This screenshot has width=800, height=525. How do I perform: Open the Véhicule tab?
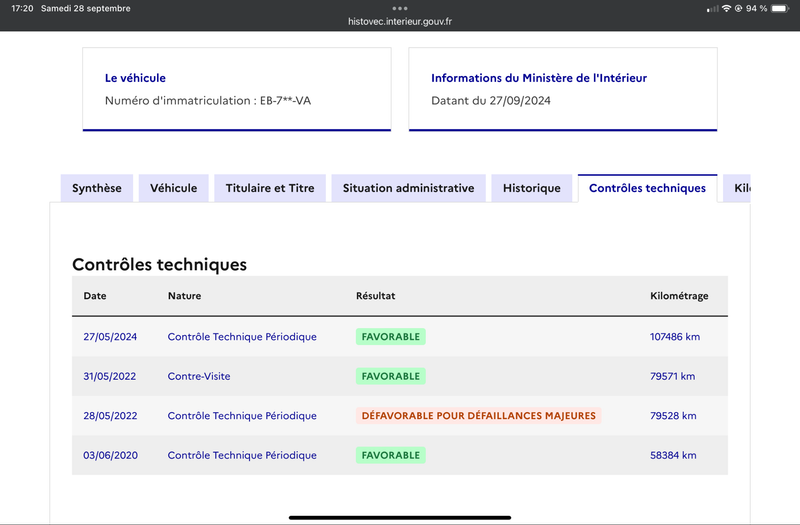click(x=173, y=188)
